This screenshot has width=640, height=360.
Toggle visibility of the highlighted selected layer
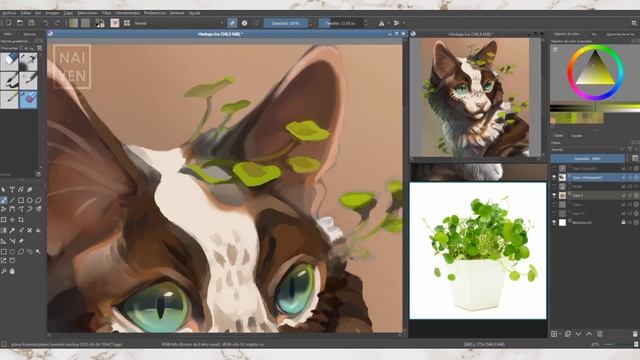tap(554, 178)
